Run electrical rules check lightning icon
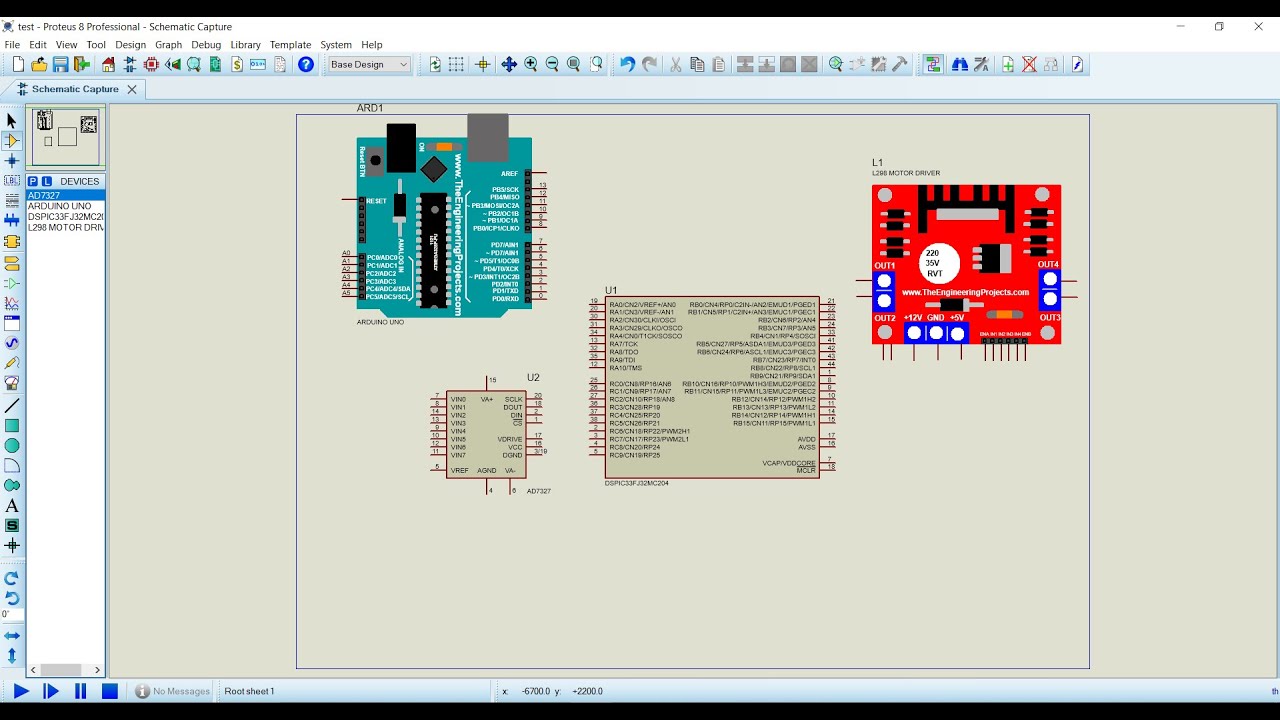 pos(1077,64)
